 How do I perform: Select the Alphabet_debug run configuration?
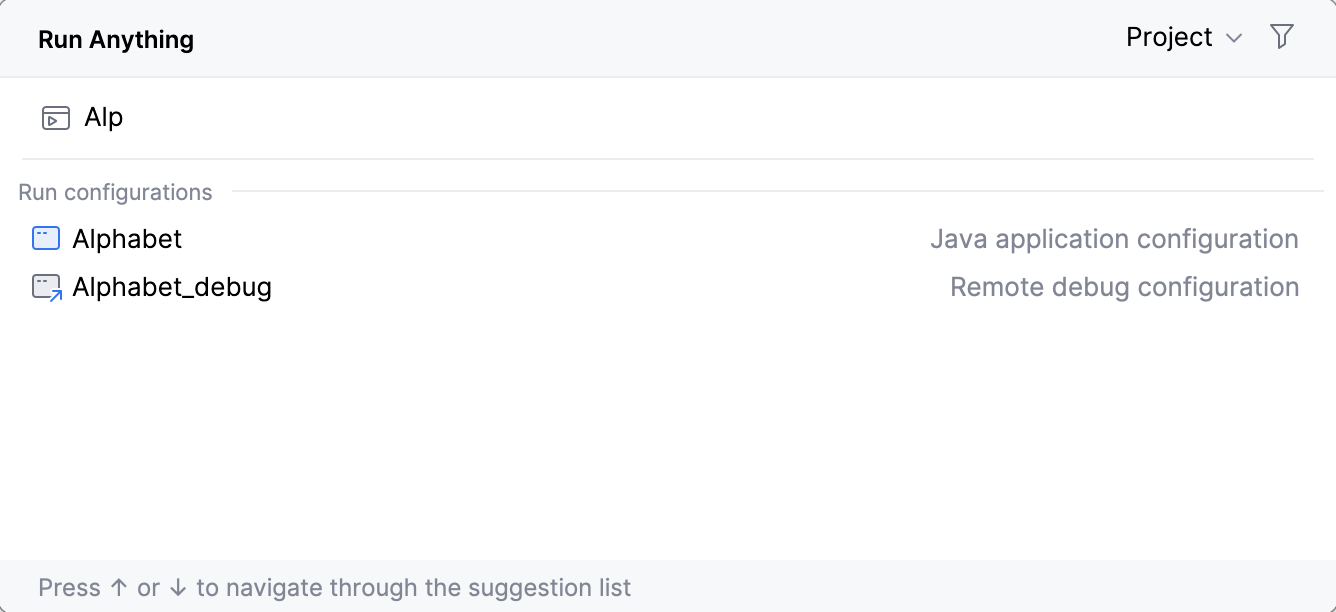point(172,287)
